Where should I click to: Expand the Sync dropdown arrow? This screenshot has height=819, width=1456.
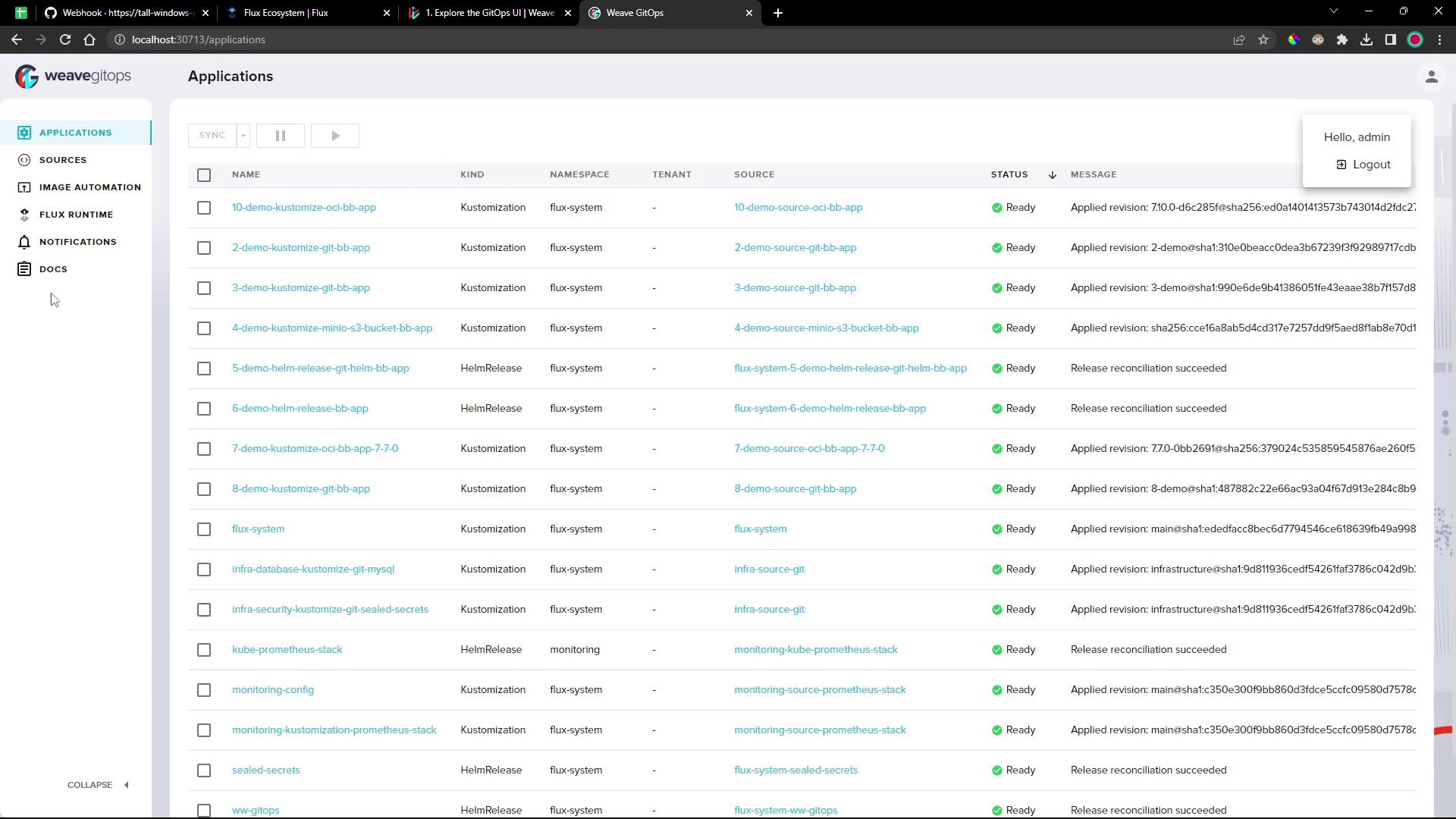point(243,136)
